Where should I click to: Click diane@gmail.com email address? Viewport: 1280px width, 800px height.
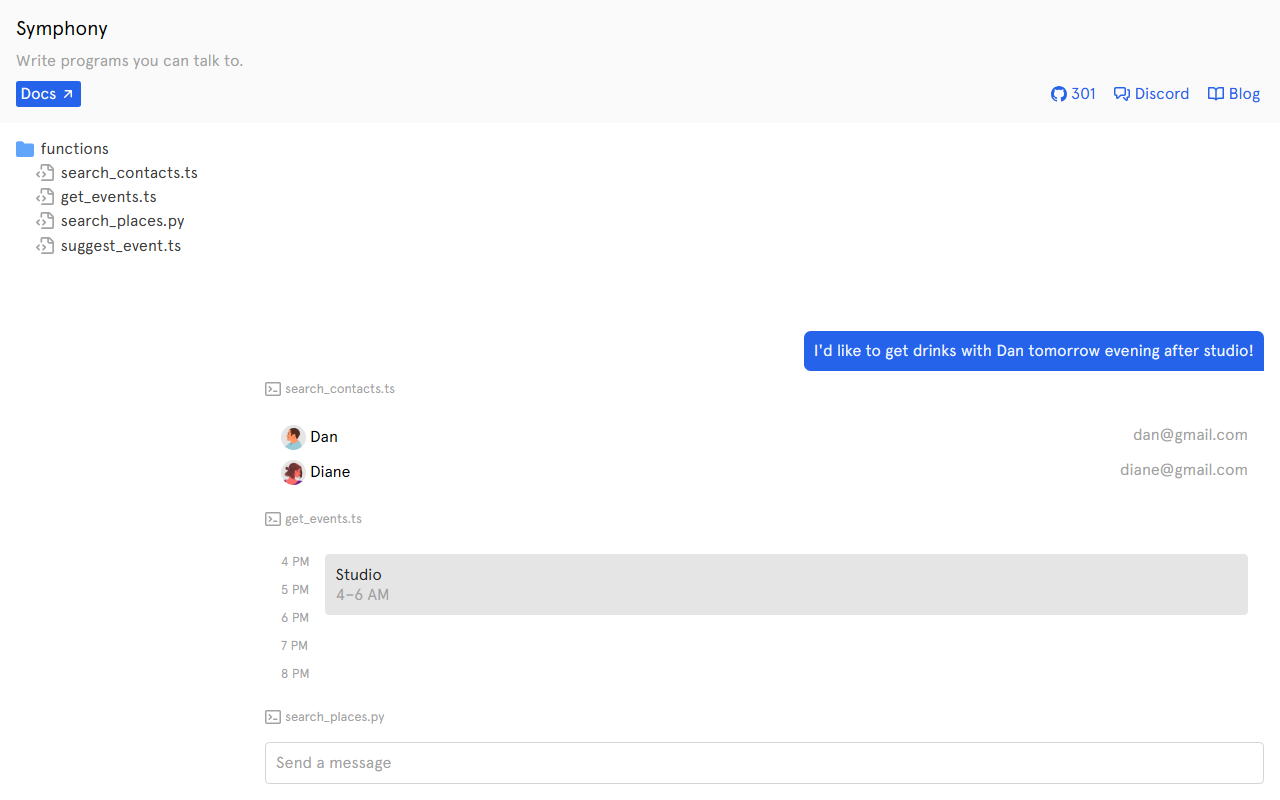[x=1184, y=470]
